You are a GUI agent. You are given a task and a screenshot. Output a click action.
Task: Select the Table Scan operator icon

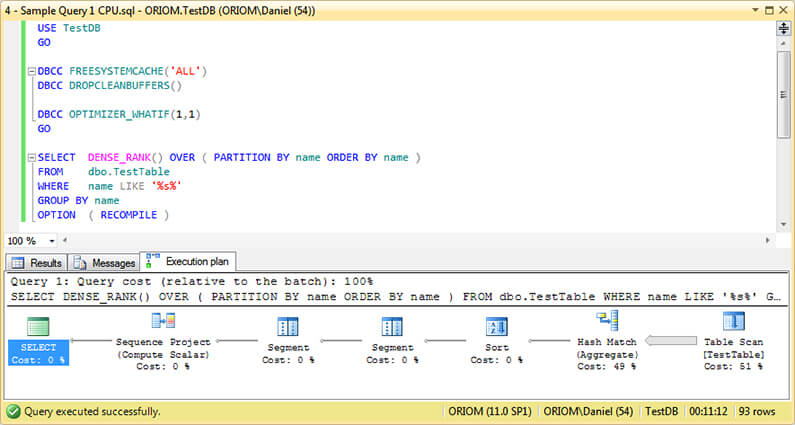coord(733,321)
